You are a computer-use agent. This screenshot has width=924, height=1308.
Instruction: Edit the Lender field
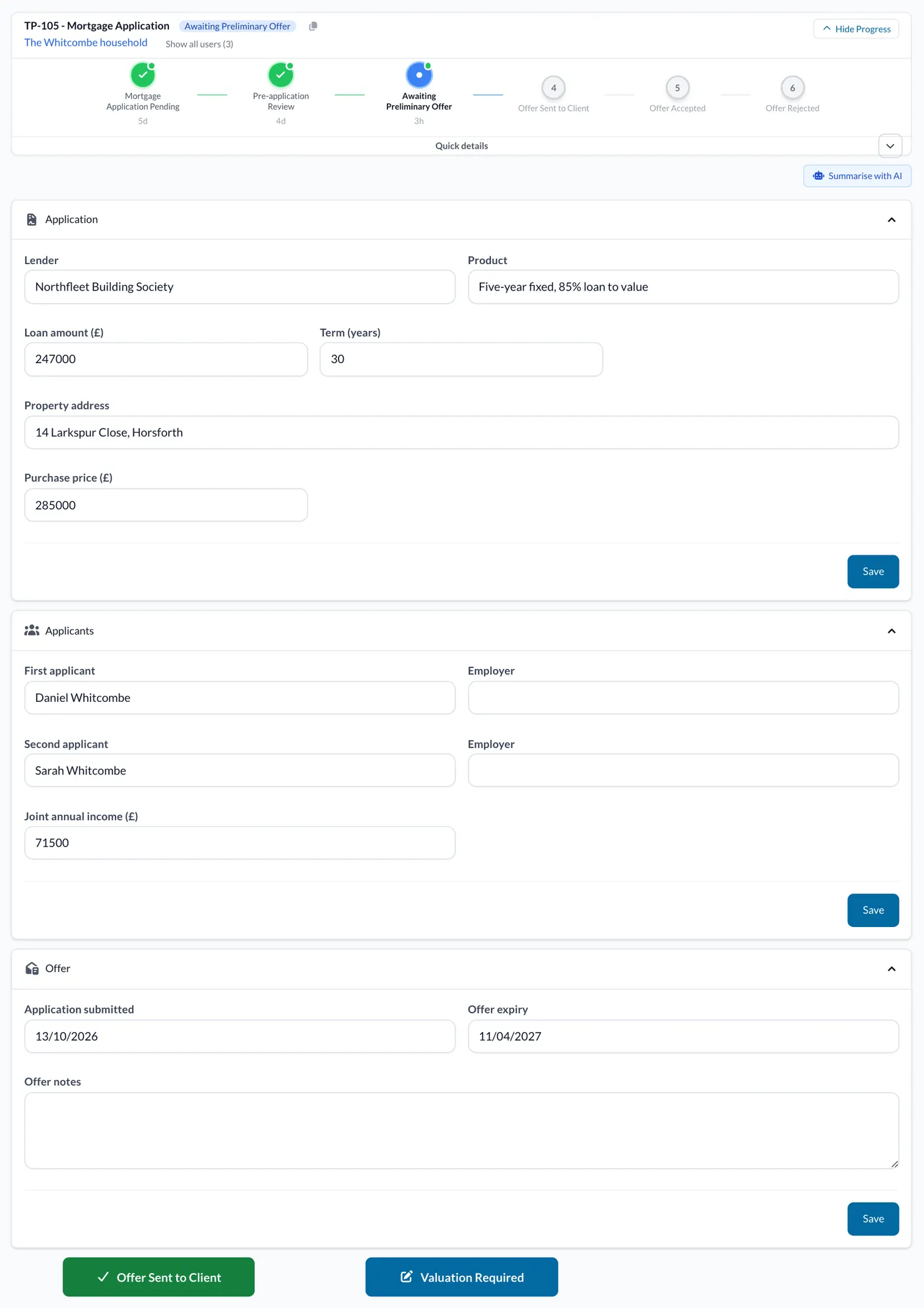240,287
